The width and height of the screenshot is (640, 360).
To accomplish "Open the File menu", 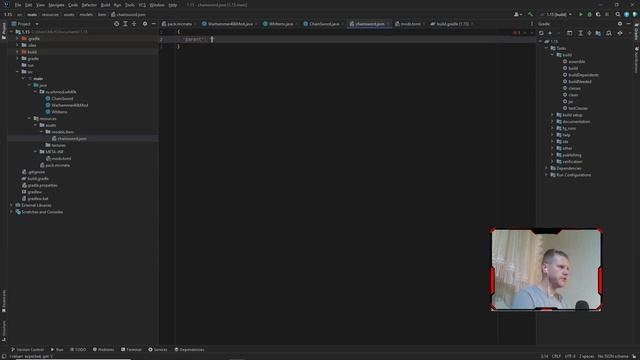I will click(x=18, y=5).
